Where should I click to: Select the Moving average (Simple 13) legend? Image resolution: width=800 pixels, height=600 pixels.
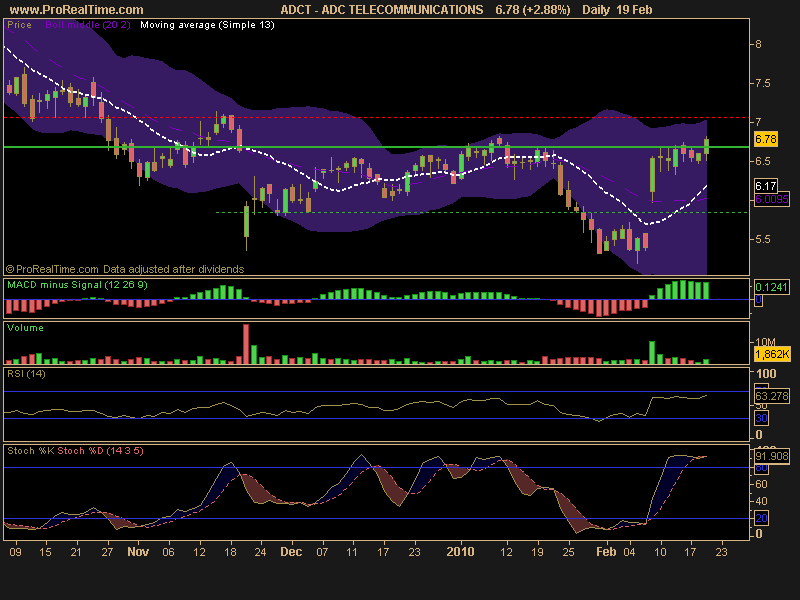click(207, 24)
